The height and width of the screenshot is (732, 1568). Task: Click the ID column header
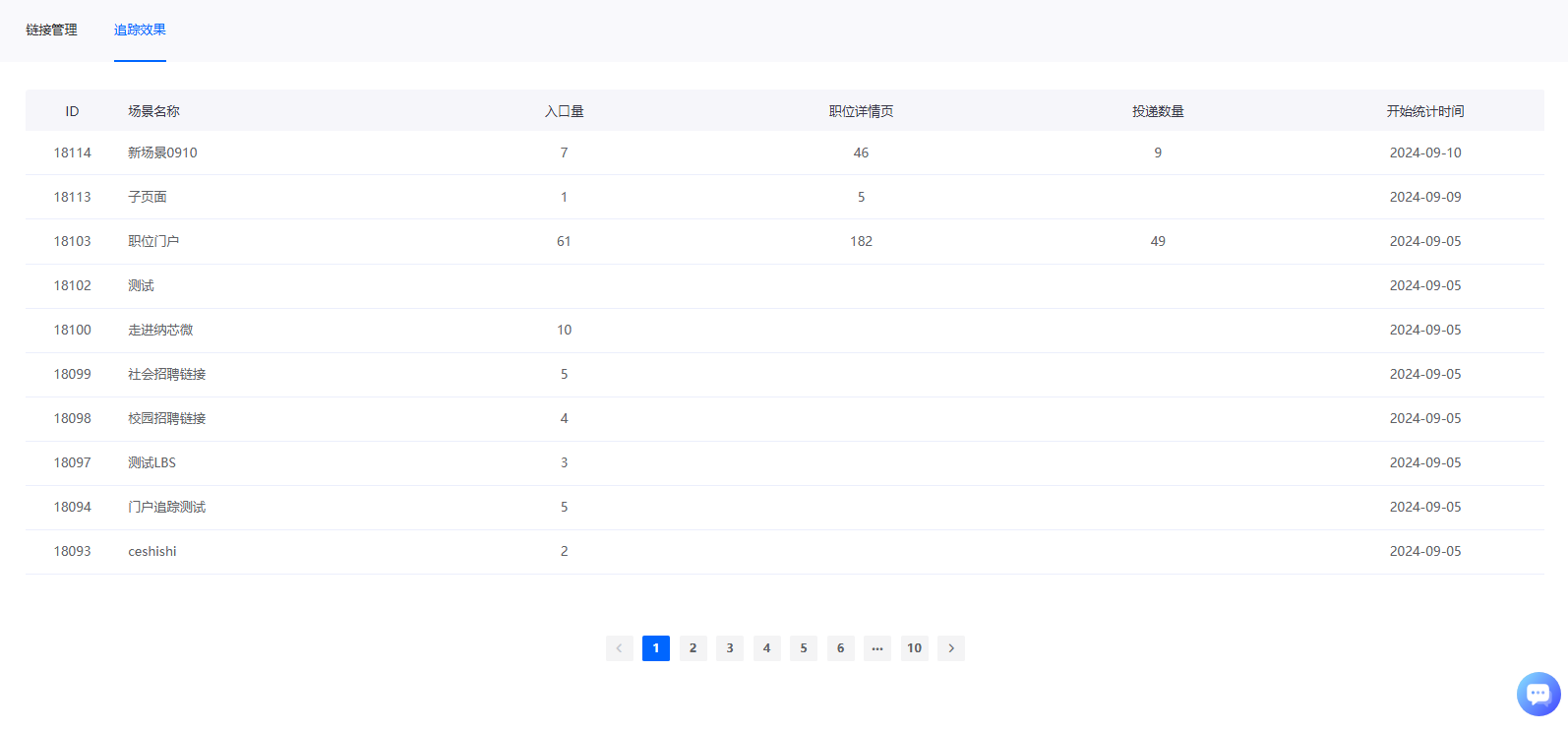[x=72, y=111]
